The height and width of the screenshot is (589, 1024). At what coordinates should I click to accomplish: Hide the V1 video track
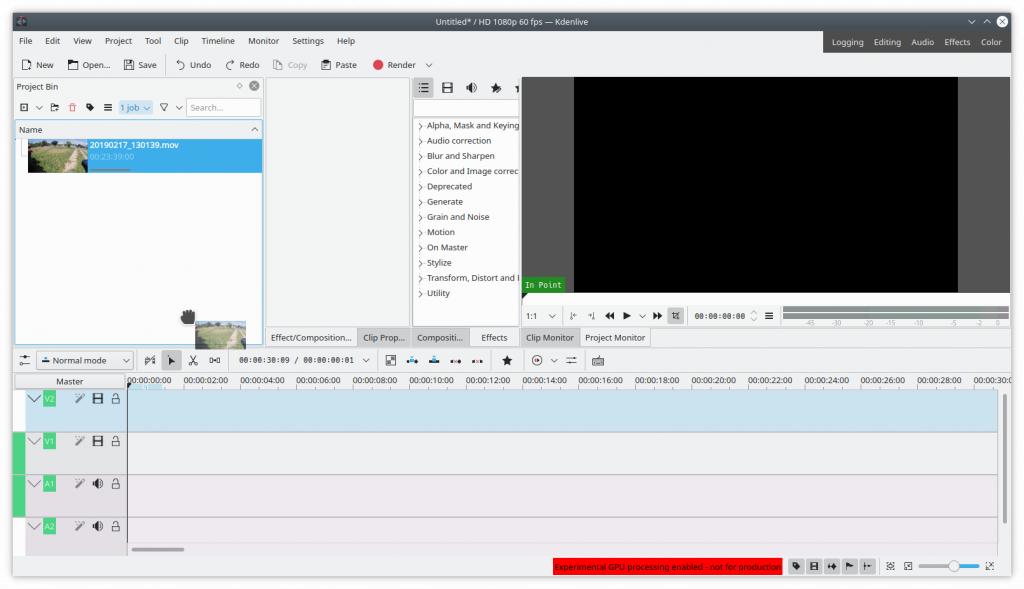click(x=98, y=441)
